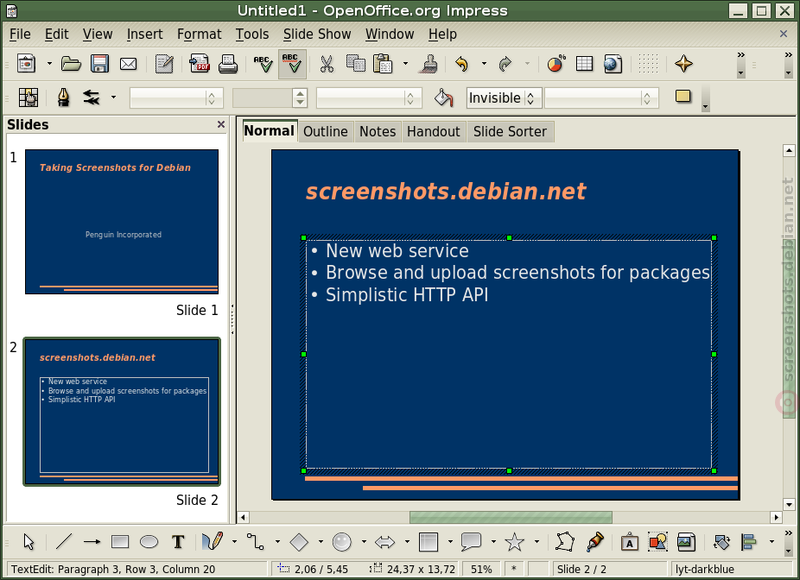Copy the selection using the Copy icon
The height and width of the screenshot is (580, 800).
click(x=356, y=64)
